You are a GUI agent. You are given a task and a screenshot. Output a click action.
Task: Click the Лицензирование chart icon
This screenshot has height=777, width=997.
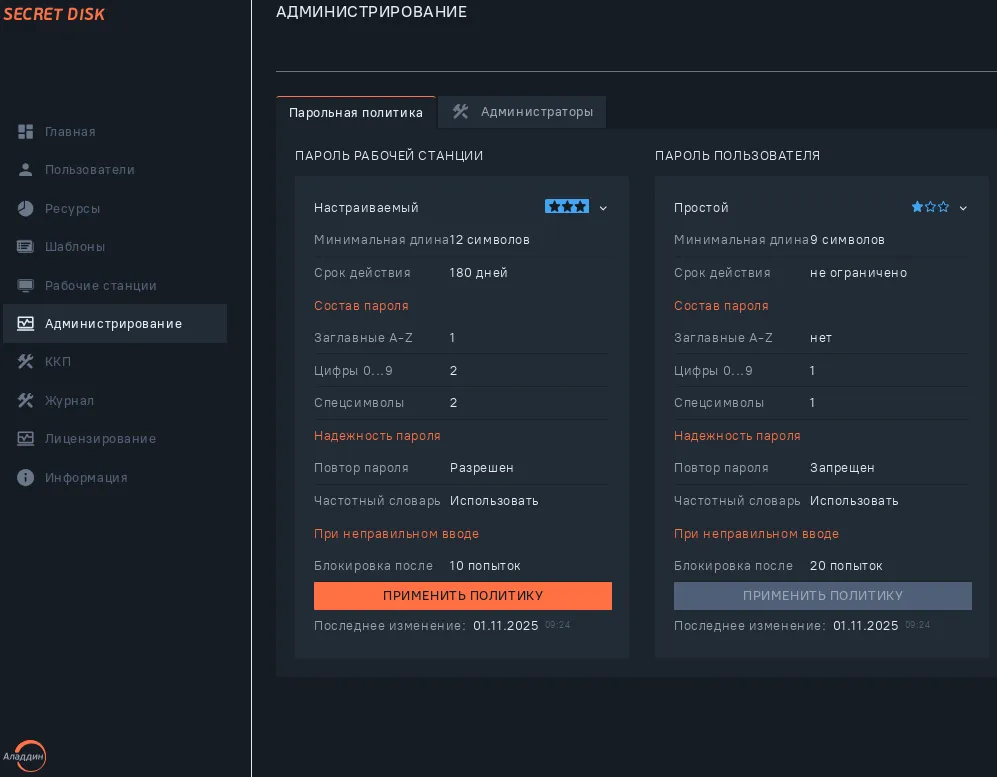click(x=25, y=439)
